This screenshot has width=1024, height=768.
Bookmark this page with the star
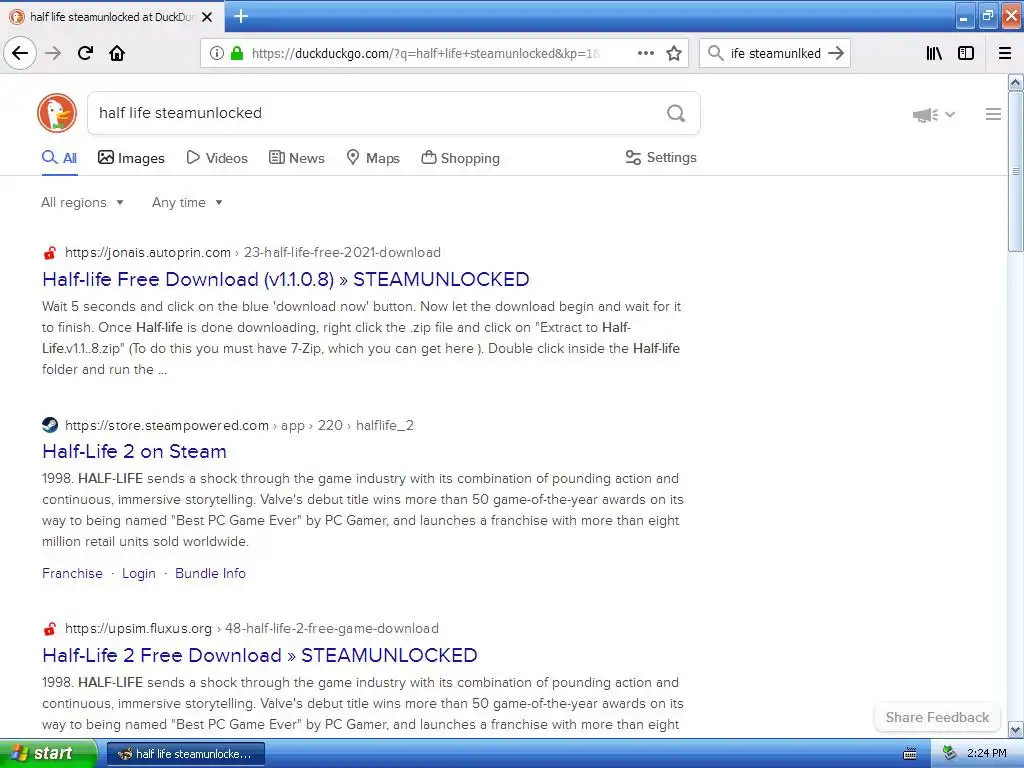tap(674, 53)
